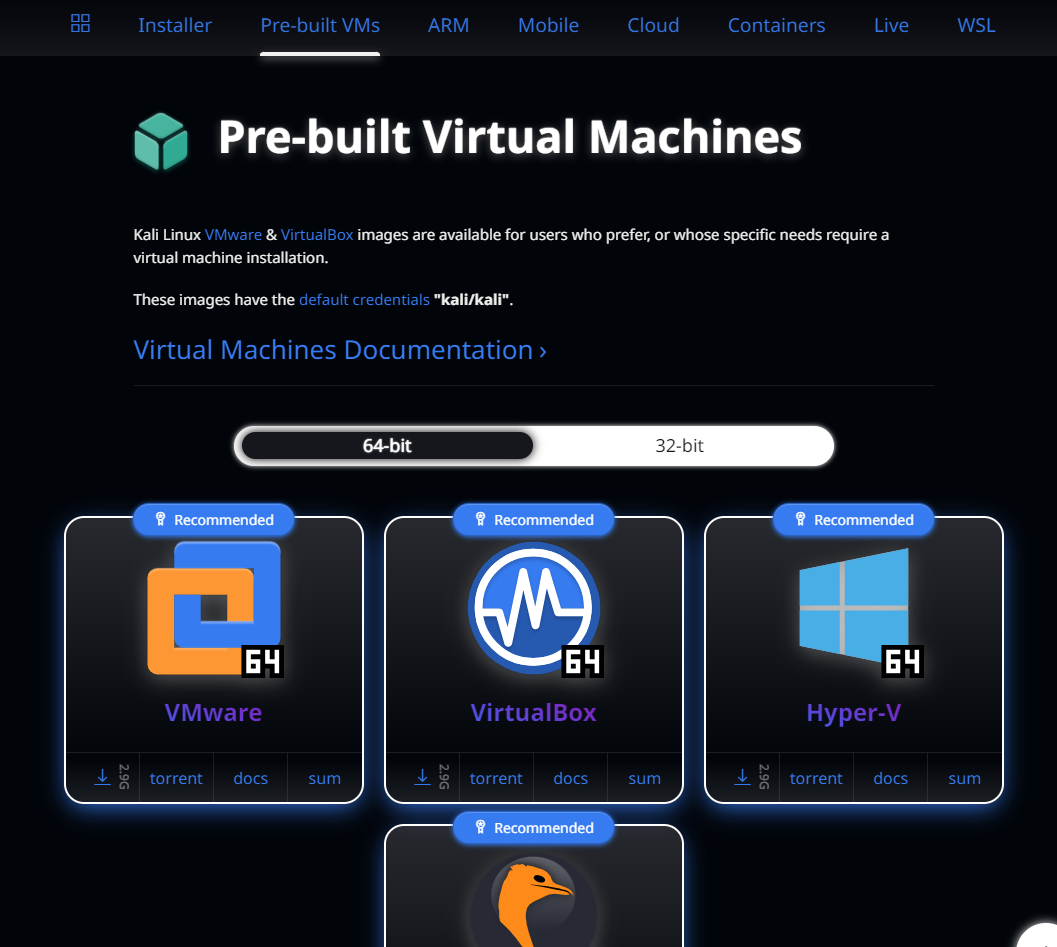The height and width of the screenshot is (947, 1057).
Task: Click the Hyper-V card title
Action: (853, 712)
